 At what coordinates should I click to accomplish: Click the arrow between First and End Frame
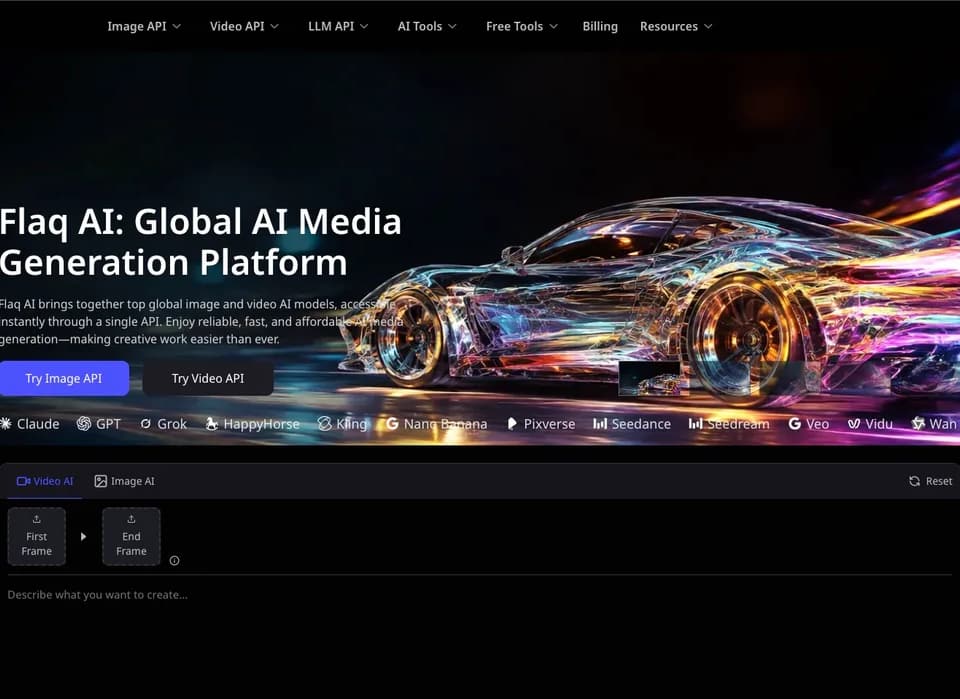pos(84,537)
